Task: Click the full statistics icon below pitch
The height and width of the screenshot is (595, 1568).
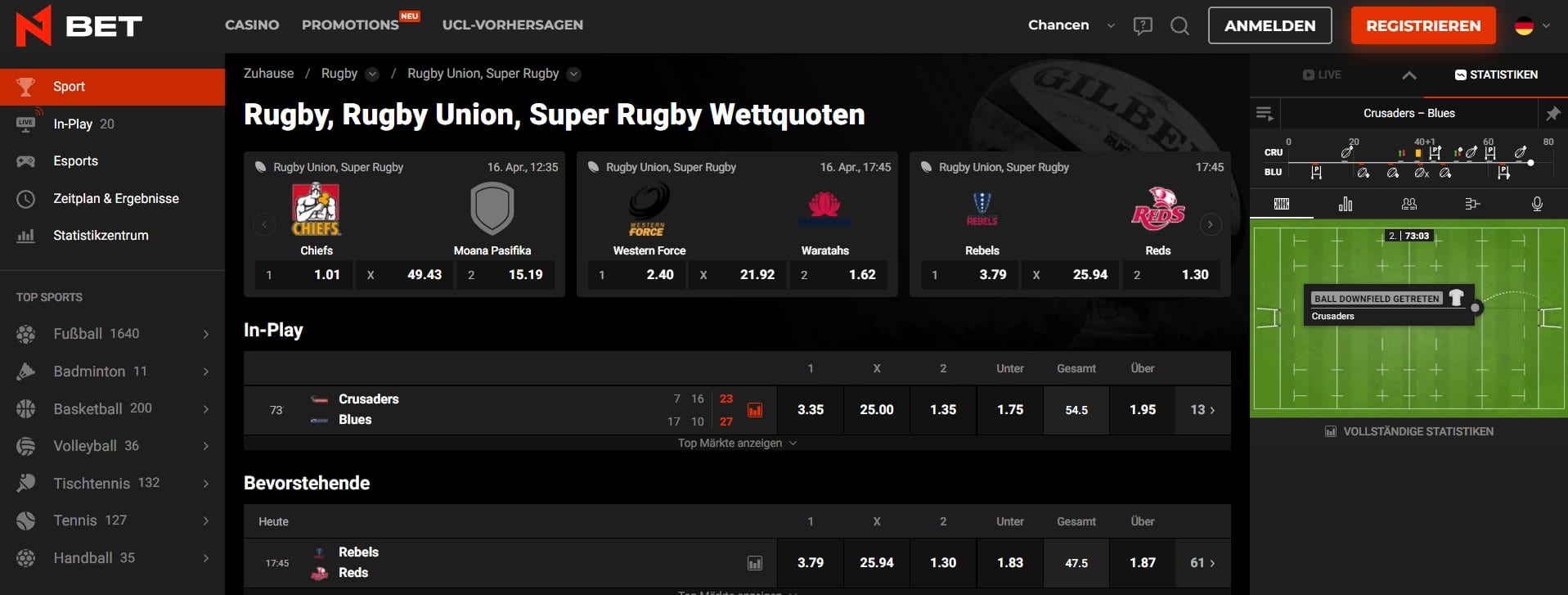Action: pyautogui.click(x=1331, y=431)
